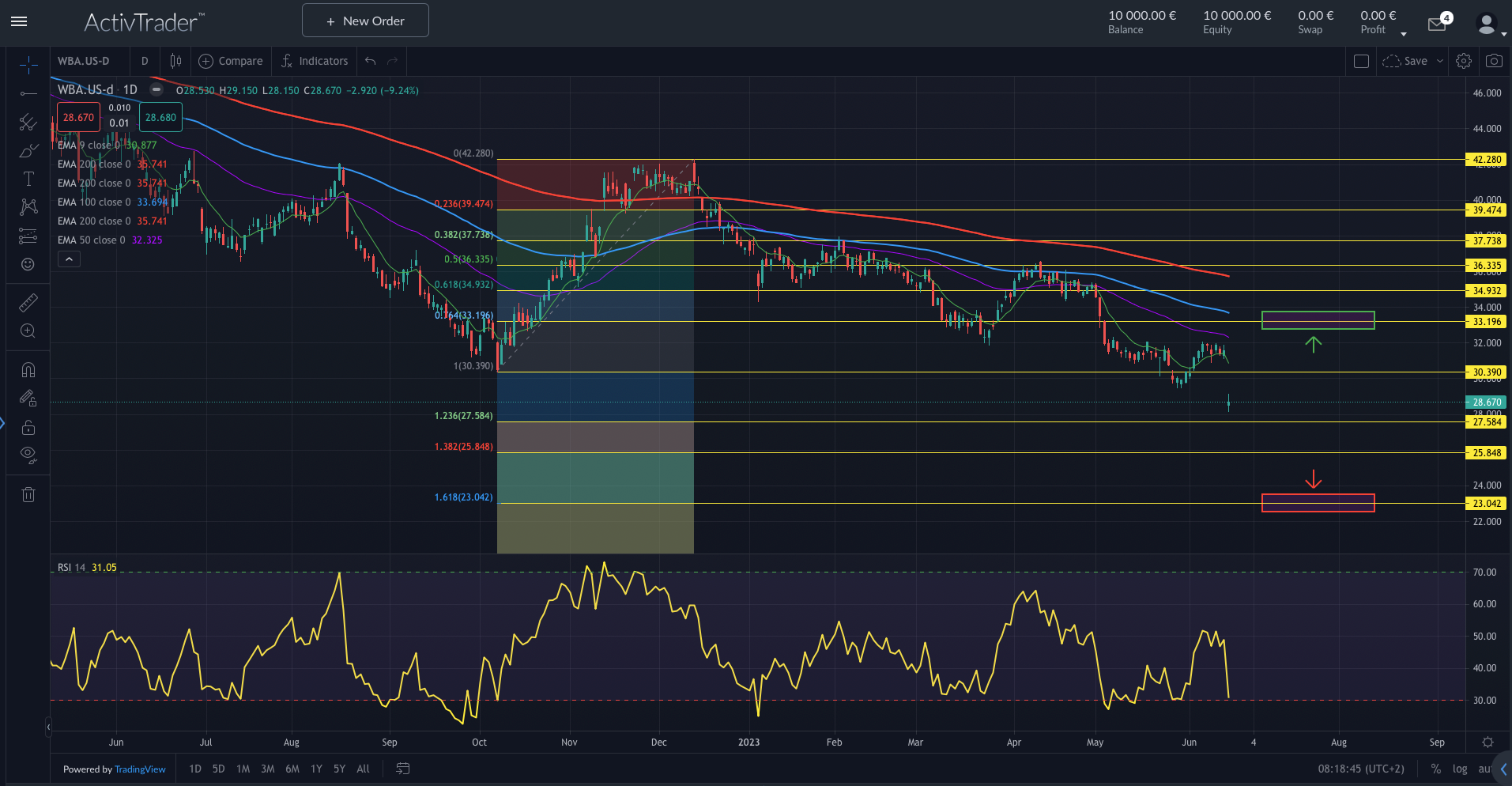The height and width of the screenshot is (786, 1512).
Task: Open the D timeframe interval dropdown
Action: click(x=144, y=61)
